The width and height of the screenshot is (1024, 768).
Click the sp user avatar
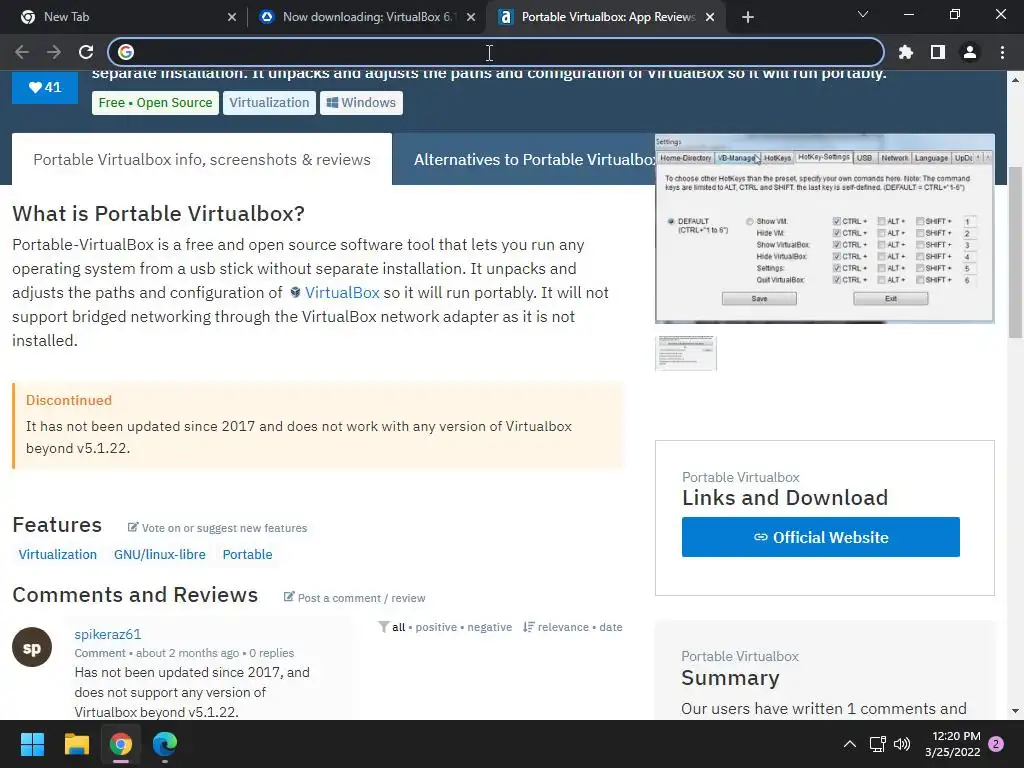32,647
